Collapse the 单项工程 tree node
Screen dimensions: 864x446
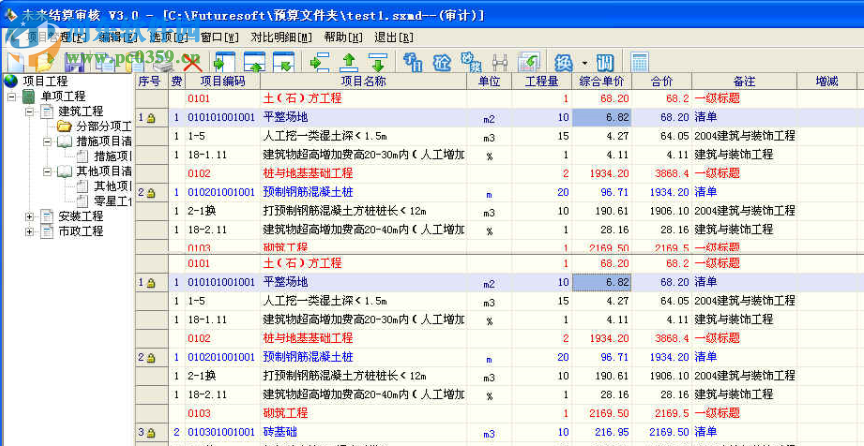[11, 96]
